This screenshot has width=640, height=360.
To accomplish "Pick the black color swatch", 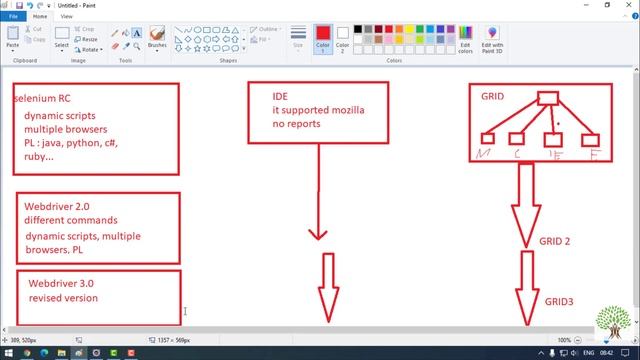I will [x=358, y=29].
